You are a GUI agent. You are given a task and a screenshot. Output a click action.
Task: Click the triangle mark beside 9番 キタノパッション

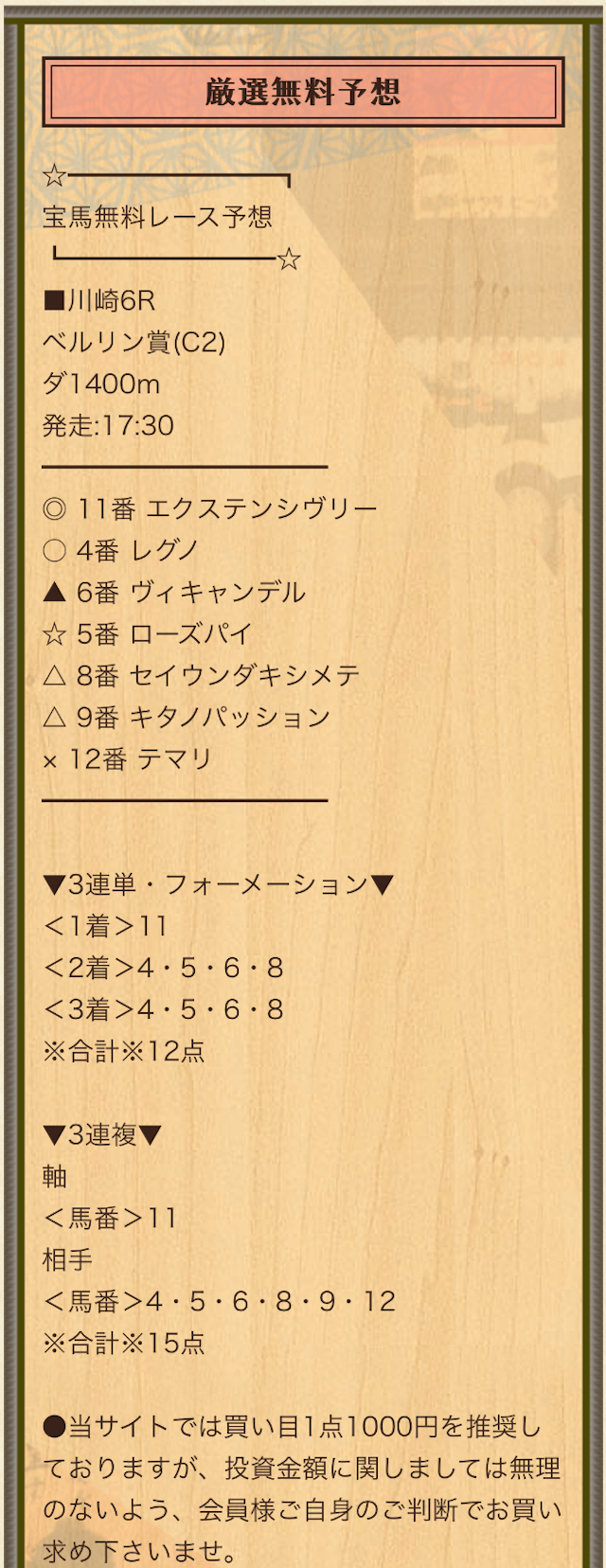(x=55, y=718)
